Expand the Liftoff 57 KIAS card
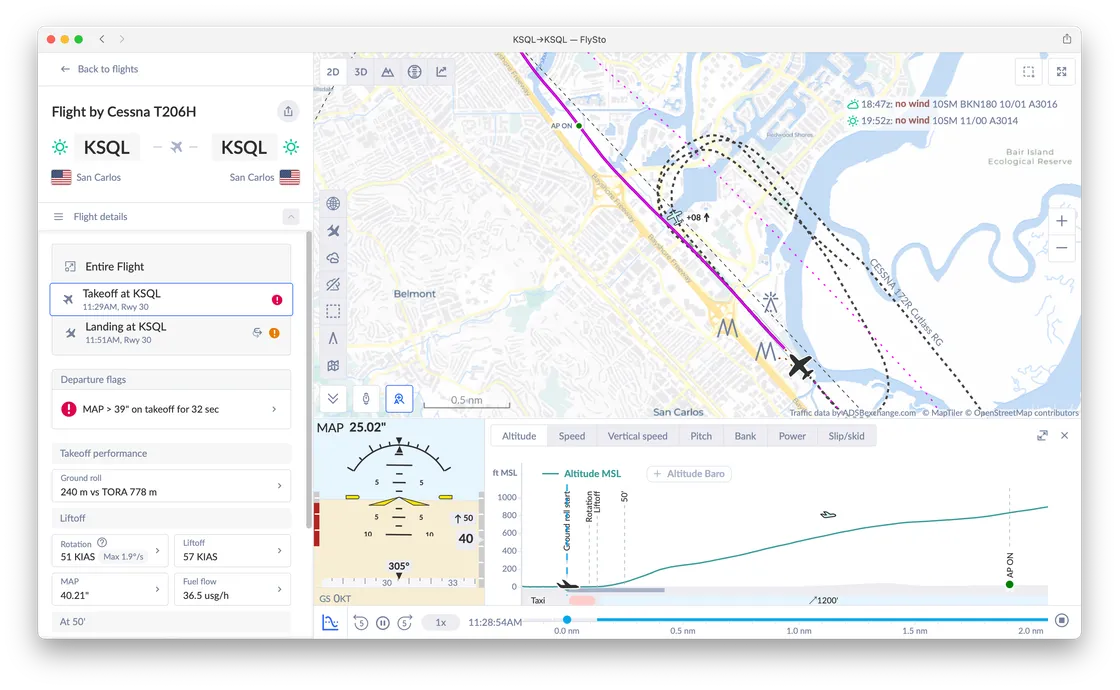The width and height of the screenshot is (1120, 690). 232,550
